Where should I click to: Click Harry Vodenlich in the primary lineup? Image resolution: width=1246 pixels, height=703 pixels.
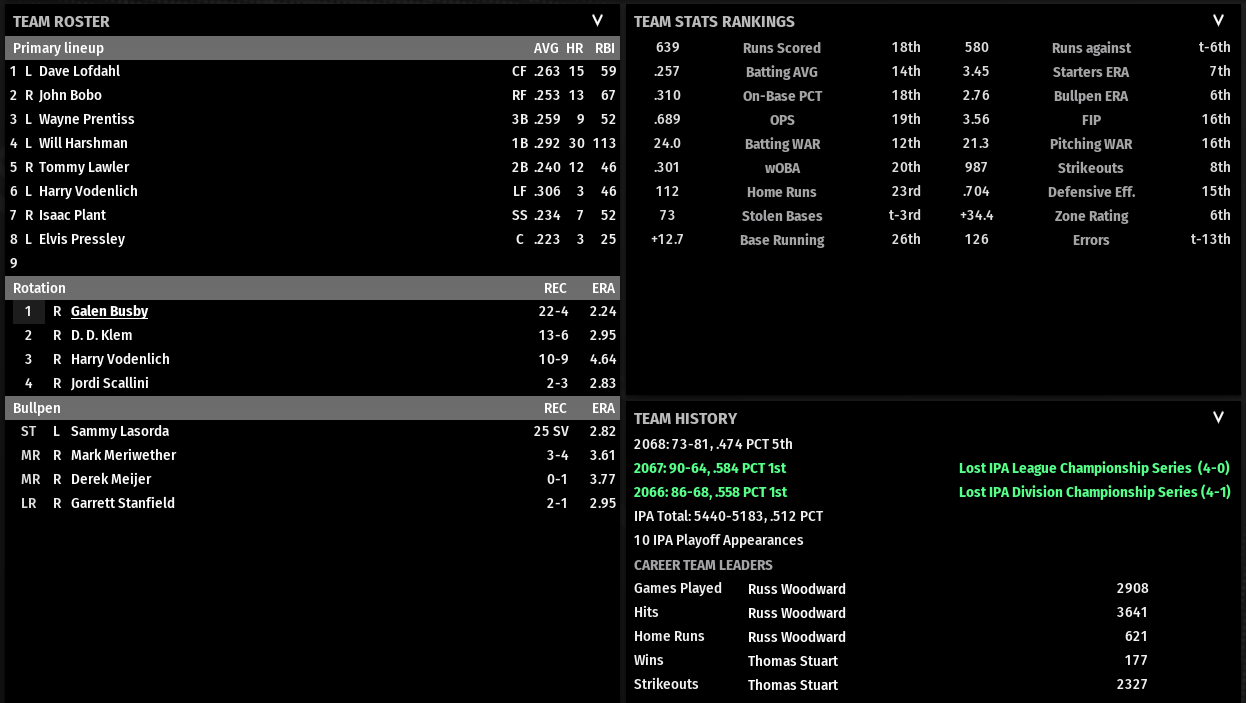(x=88, y=191)
